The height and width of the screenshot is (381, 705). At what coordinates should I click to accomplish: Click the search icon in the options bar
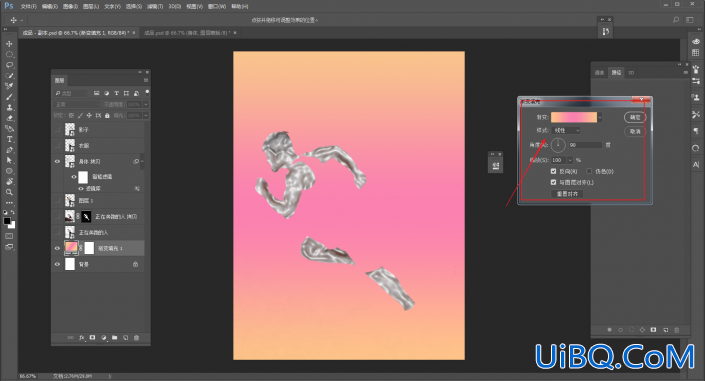point(676,20)
